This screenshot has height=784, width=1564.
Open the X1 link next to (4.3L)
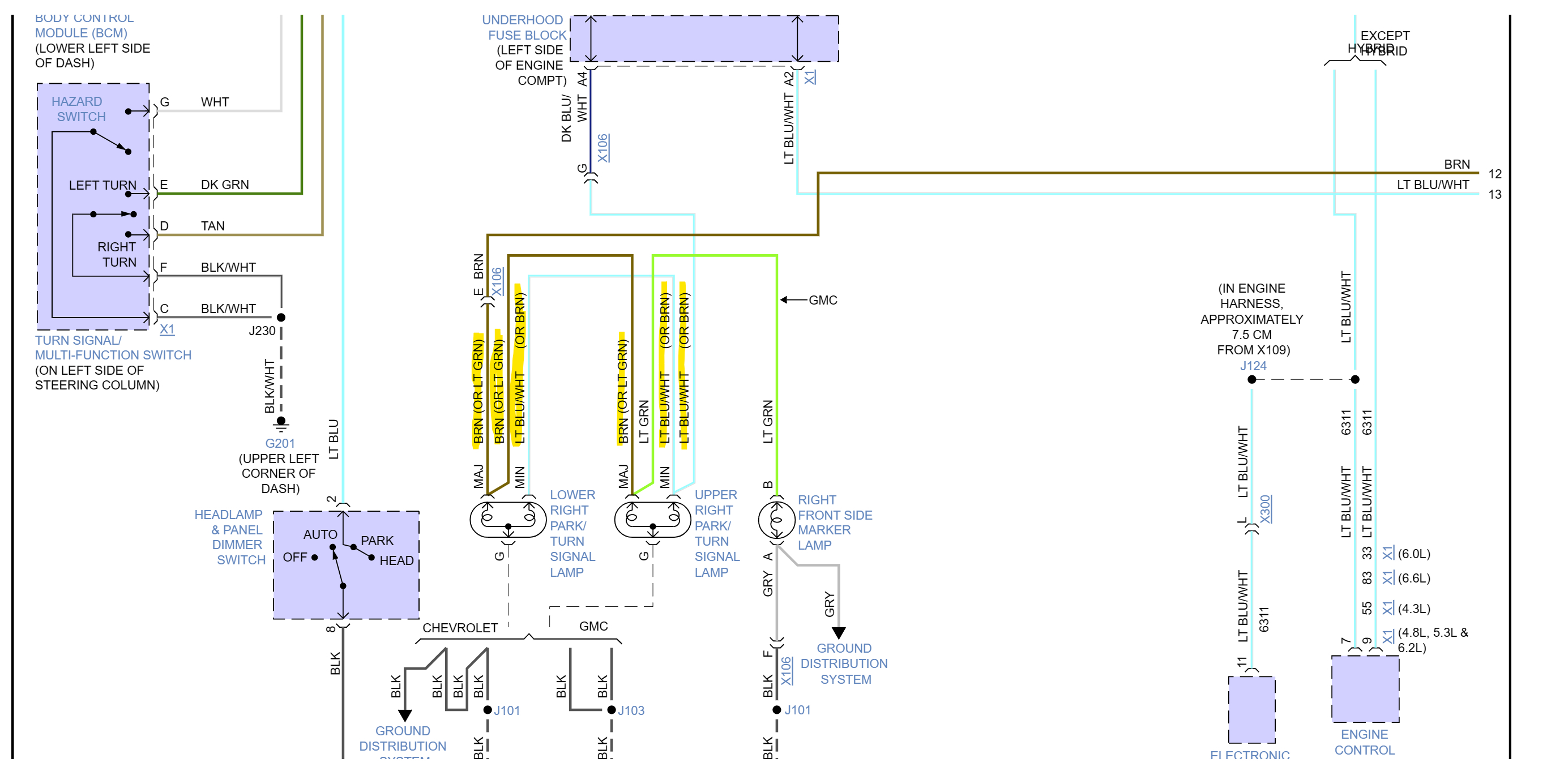click(x=1387, y=607)
